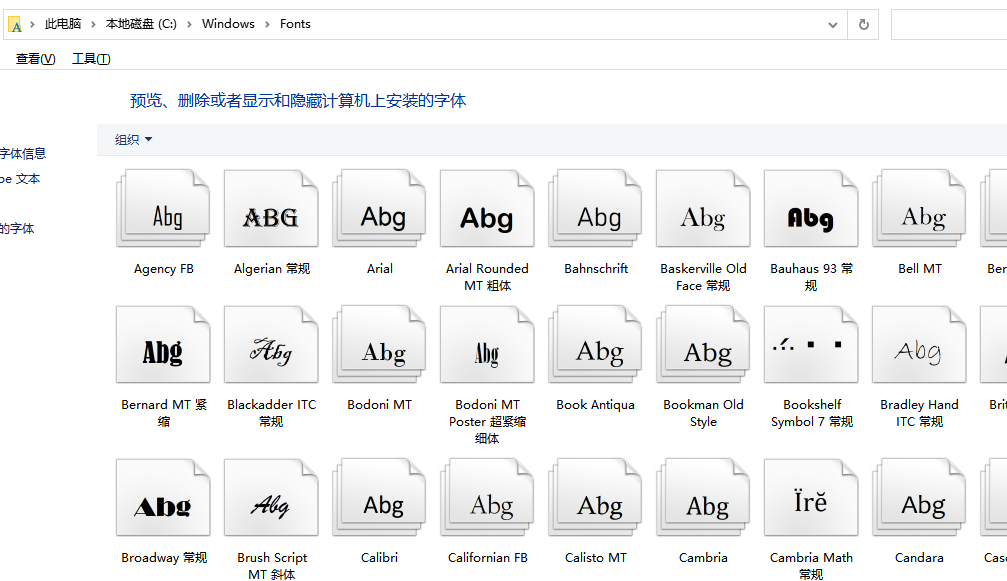Viewport: 1007px width, 581px height.
Task: Navigate to 本地磁盘 (C:) breadcrumb
Action: (x=141, y=24)
